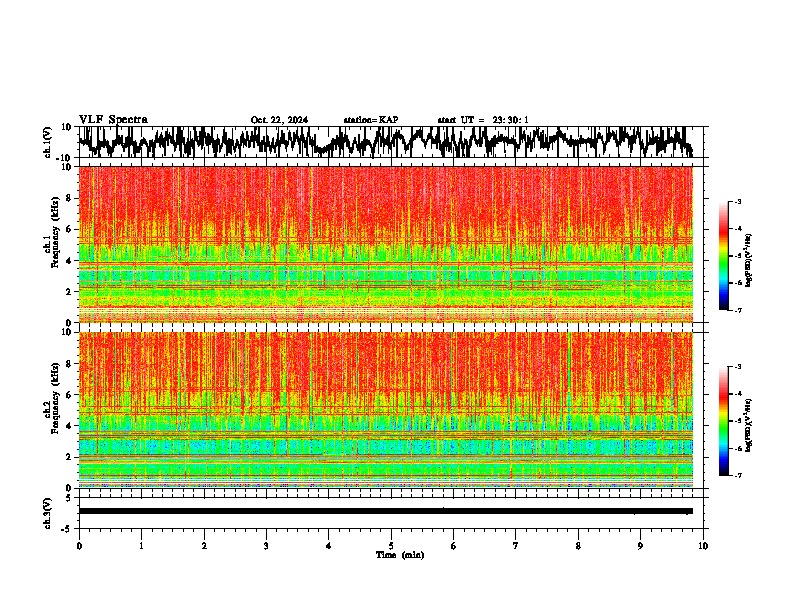
Task: Click the "ch.1(V)" waveform axis label
Action: point(48,142)
